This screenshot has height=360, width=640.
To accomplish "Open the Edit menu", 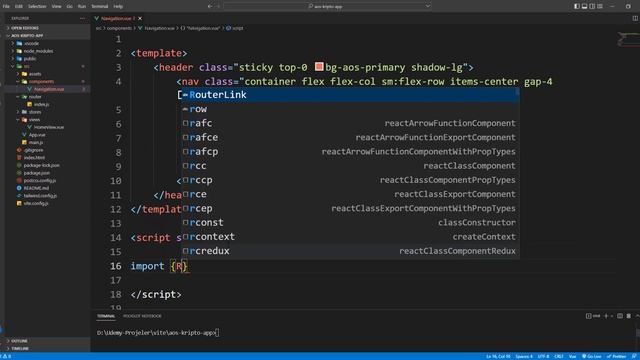I will tap(19, 7).
